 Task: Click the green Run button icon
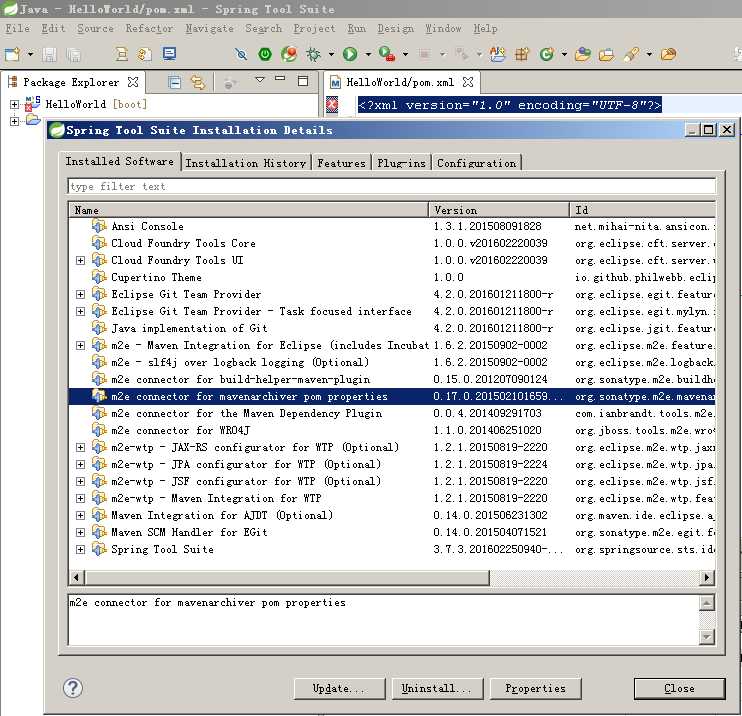[350, 54]
